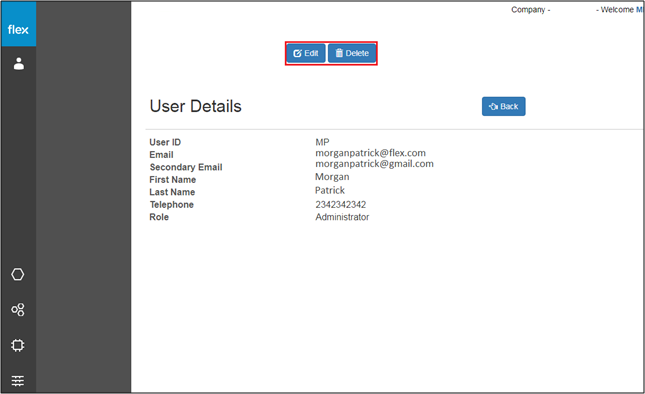
Task: Select the first name Morgan
Action: coord(332,177)
